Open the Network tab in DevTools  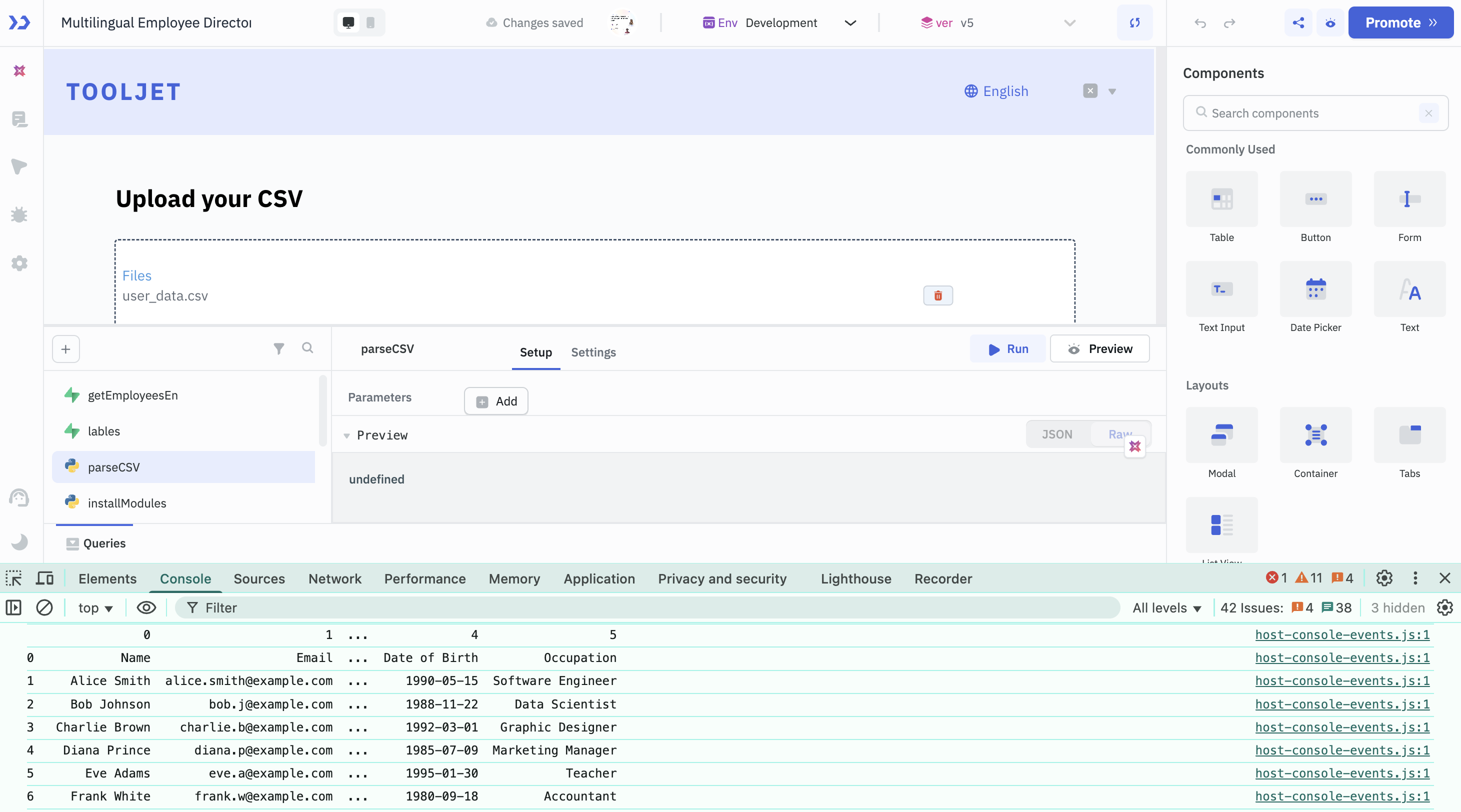(x=334, y=578)
